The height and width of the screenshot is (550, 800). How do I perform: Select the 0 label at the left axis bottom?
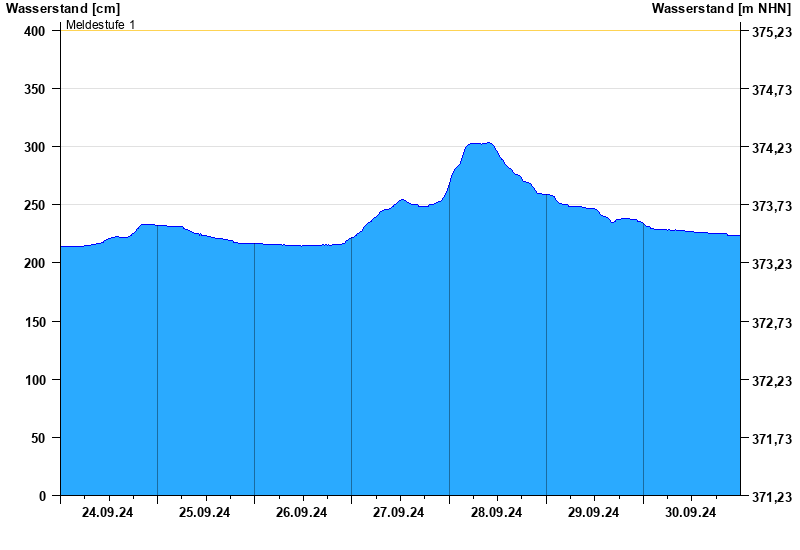pyautogui.click(x=42, y=496)
